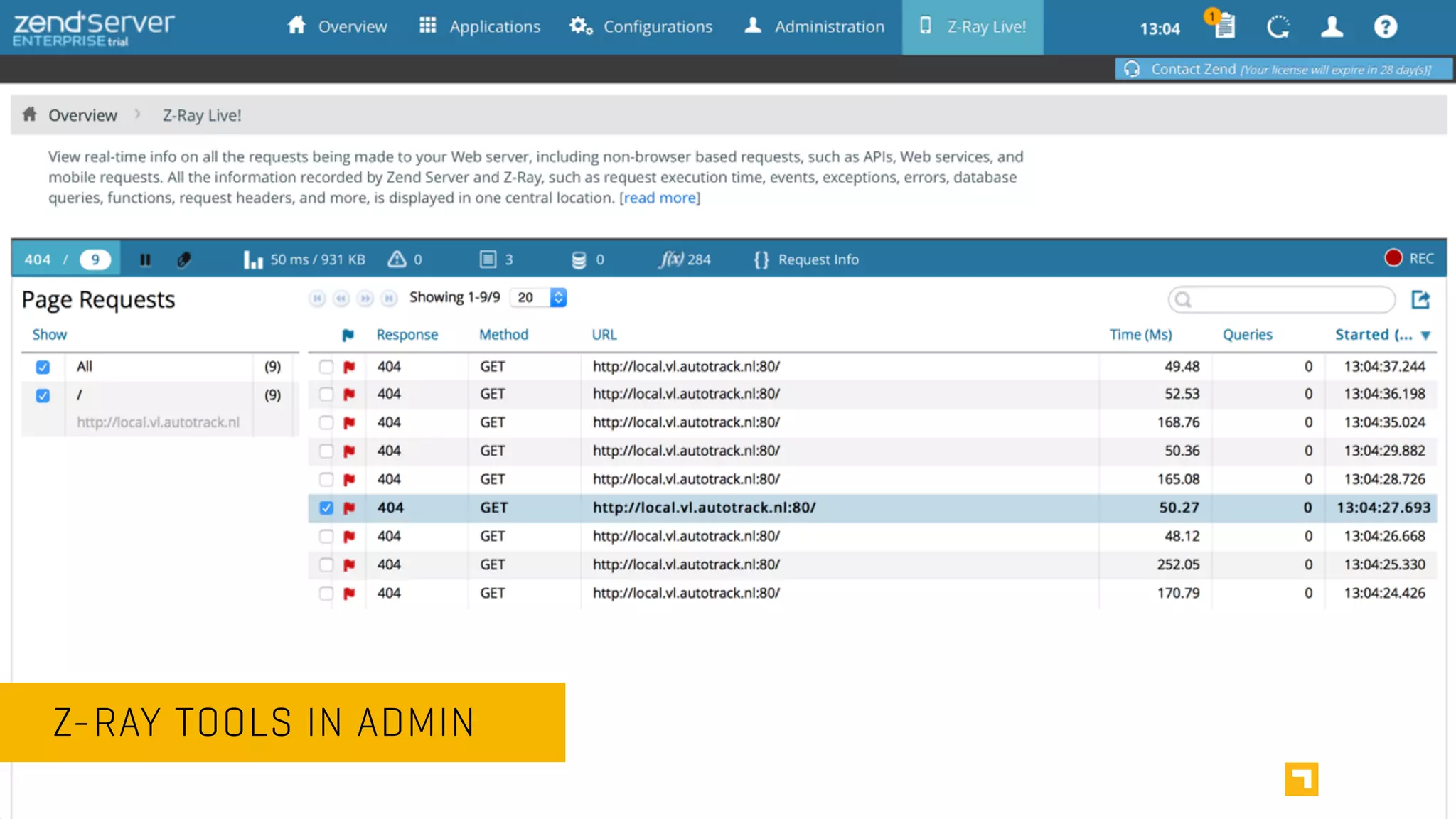1456x819 pixels.
Task: Follow the read more link
Action: tap(660, 198)
